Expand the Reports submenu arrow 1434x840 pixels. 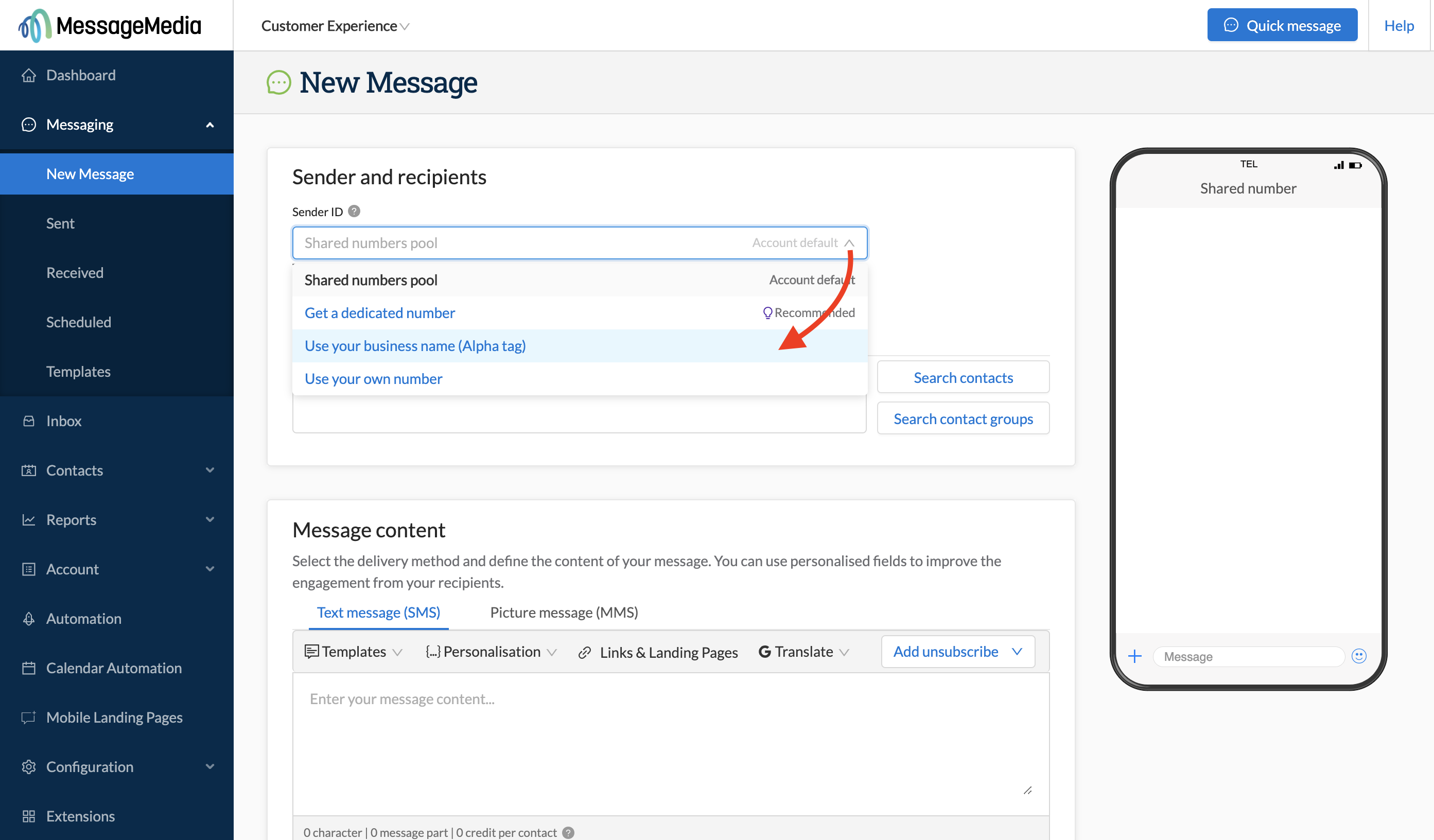210,519
